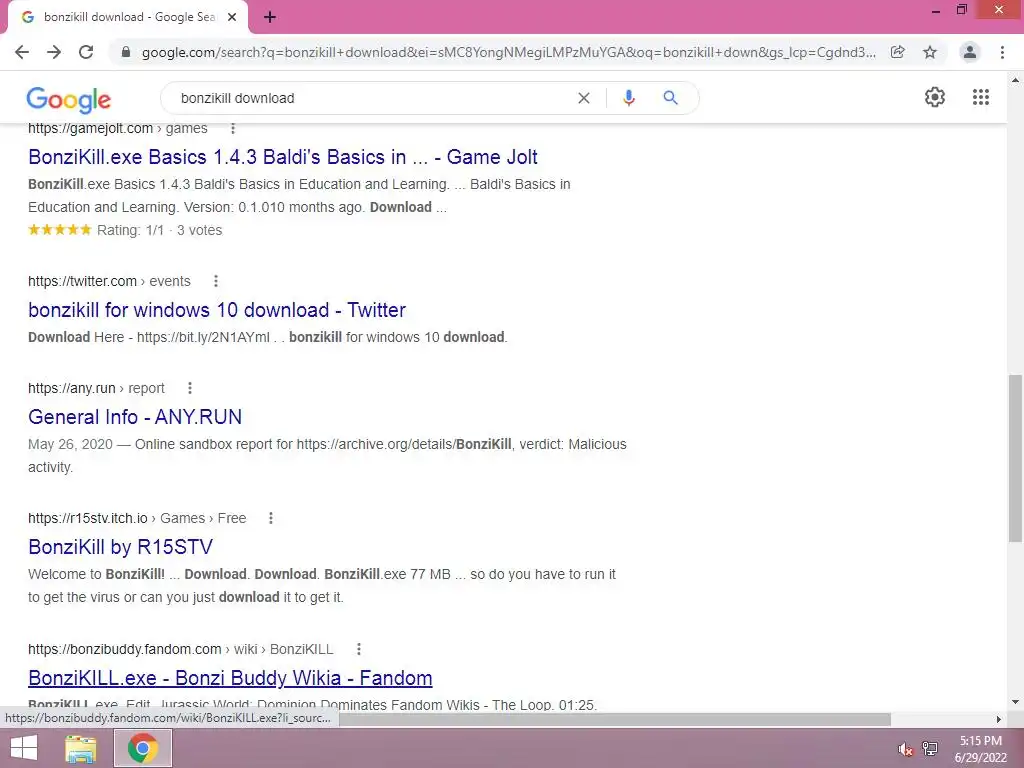Viewport: 1024px width, 768px height.
Task: Open more options for the any.run result
Action: (190, 388)
